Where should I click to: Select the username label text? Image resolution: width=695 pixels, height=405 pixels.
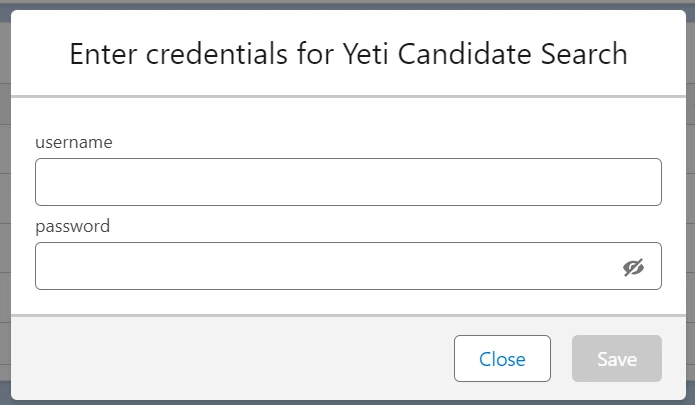(74, 142)
